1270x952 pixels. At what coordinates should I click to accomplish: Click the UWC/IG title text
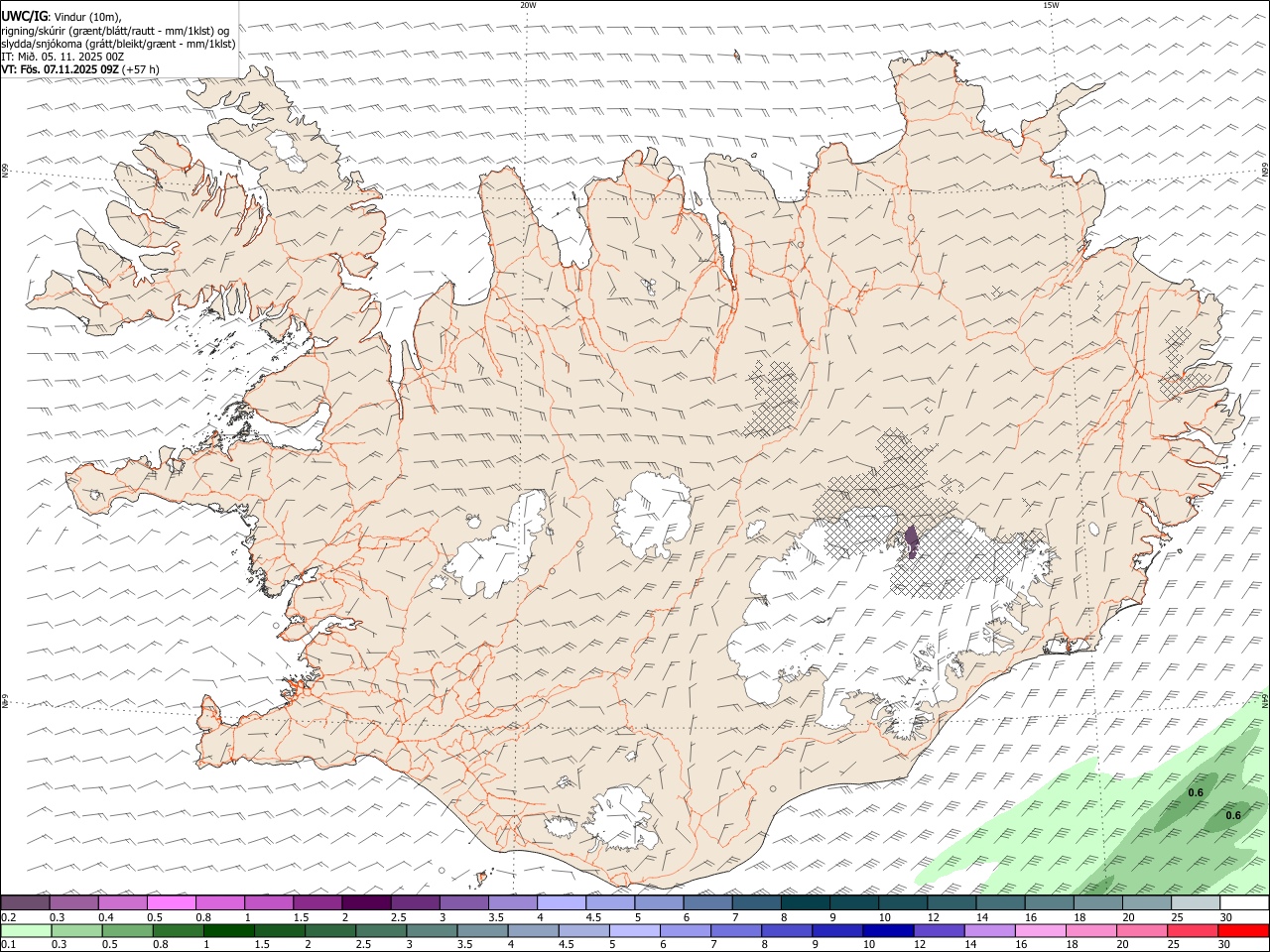point(24,17)
